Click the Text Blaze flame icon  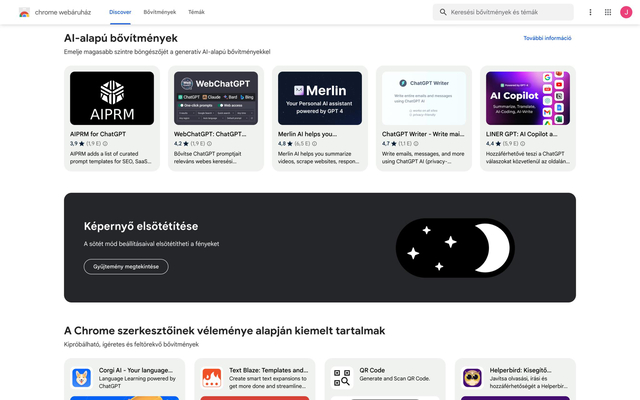[212, 378]
